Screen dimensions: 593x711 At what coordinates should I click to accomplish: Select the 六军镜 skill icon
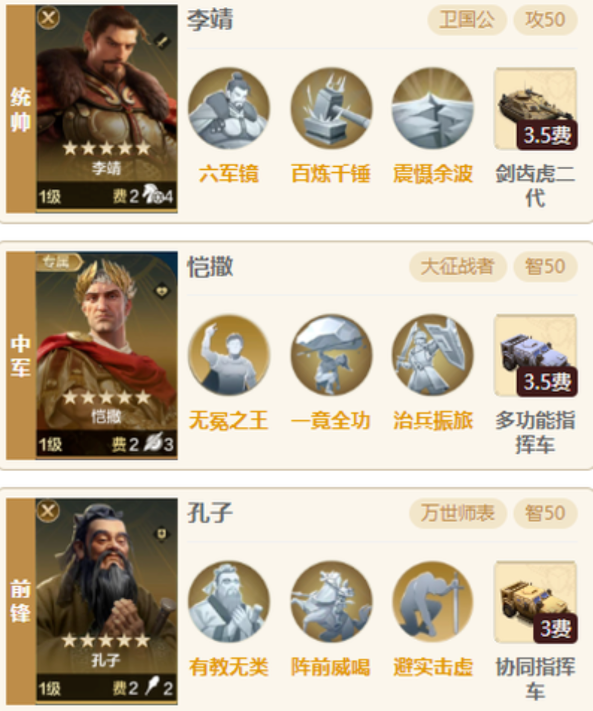coord(229,108)
